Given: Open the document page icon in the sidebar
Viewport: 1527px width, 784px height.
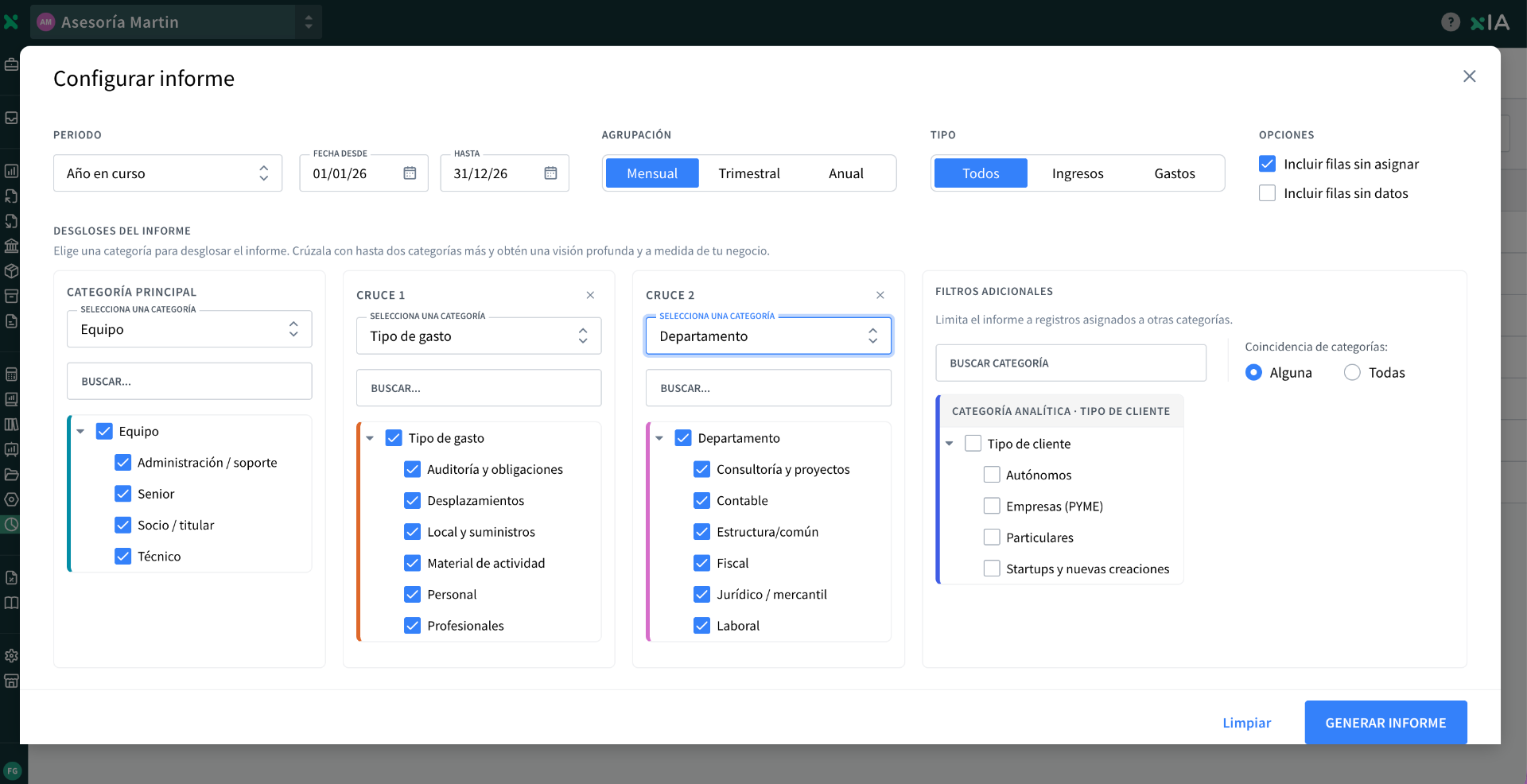Looking at the screenshot, I should pos(11,321).
